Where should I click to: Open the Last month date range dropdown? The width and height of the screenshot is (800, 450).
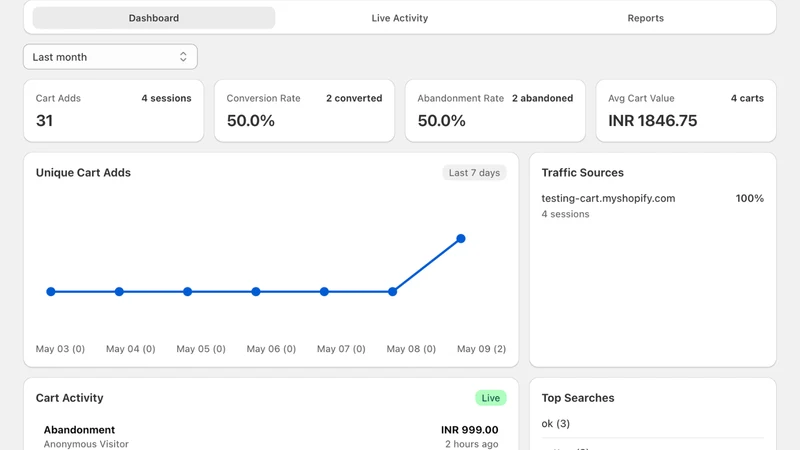click(110, 57)
